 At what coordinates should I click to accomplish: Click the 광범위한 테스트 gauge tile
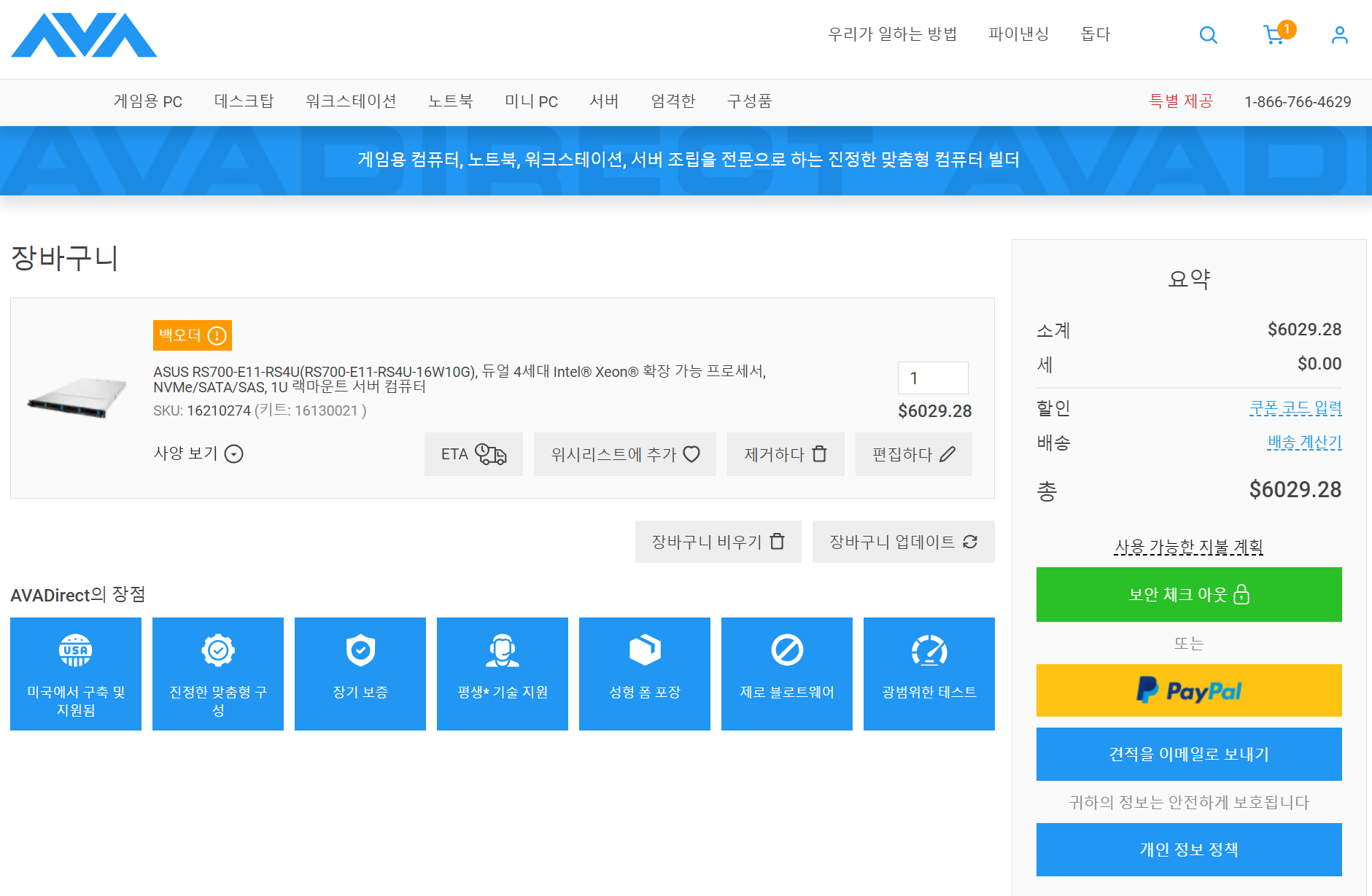click(x=929, y=674)
